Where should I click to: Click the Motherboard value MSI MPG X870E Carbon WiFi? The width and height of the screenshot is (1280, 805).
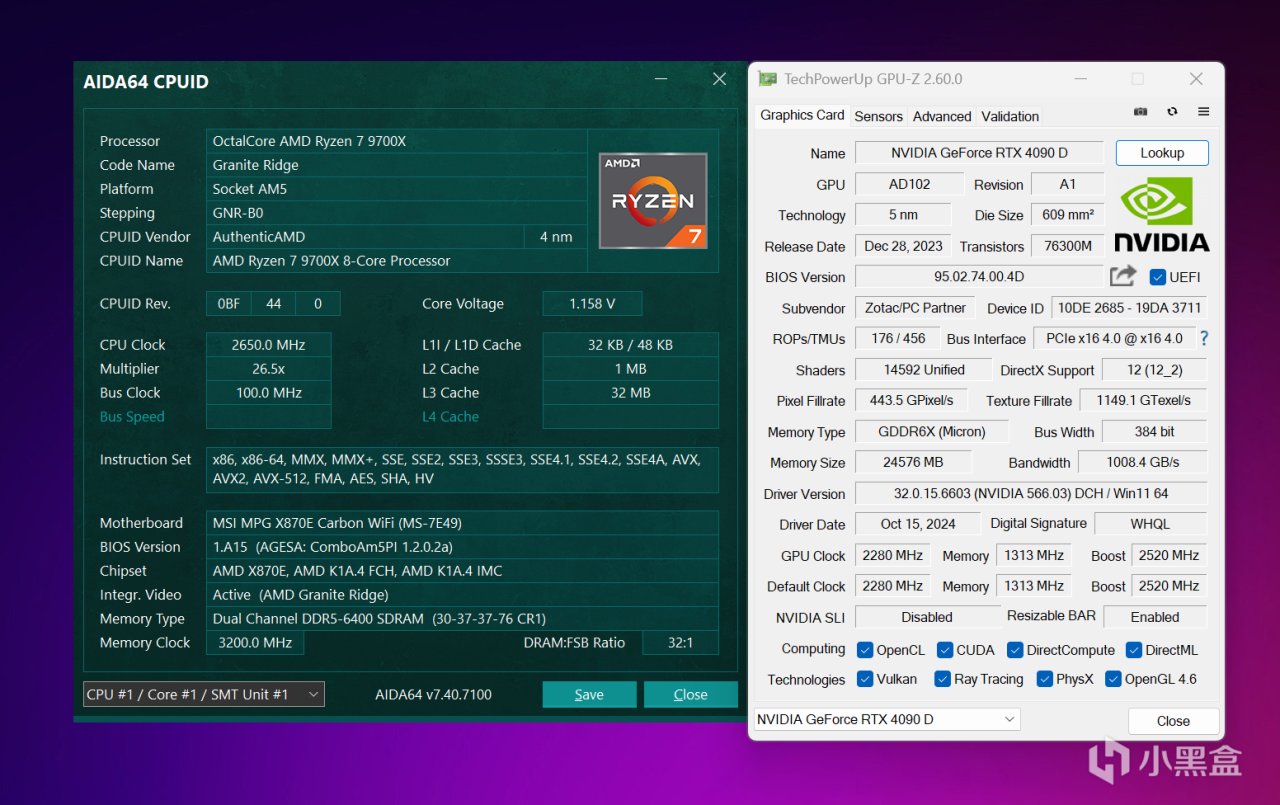tap(462, 523)
